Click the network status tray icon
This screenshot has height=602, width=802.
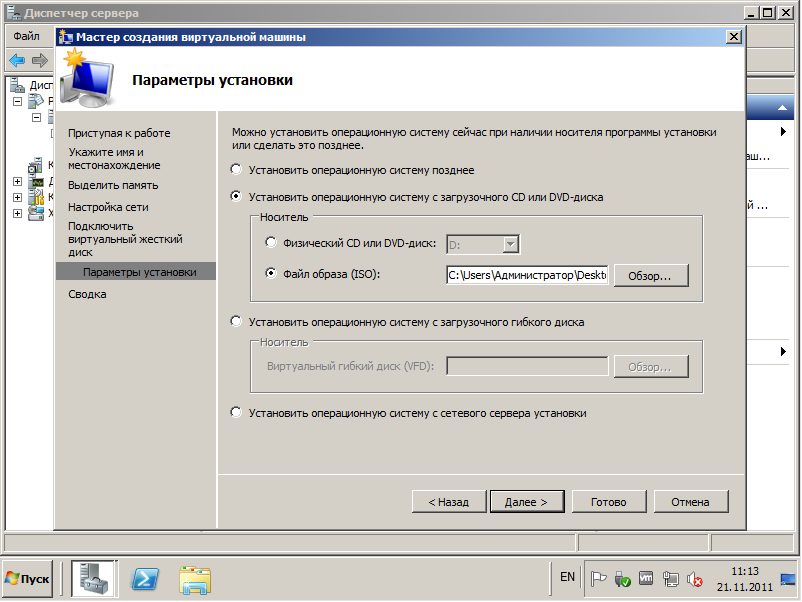[671, 579]
